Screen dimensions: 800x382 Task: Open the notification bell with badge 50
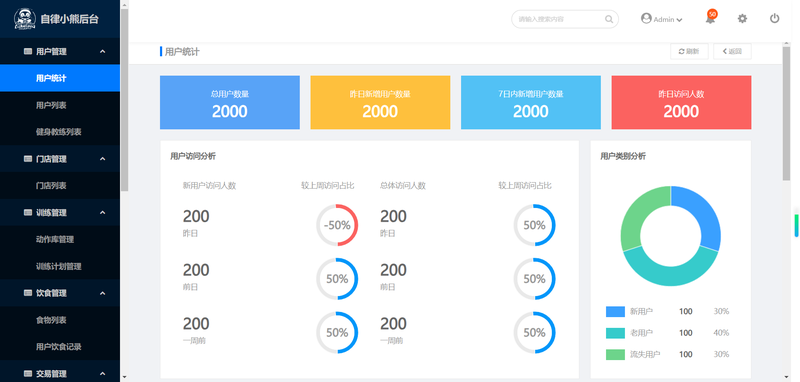[710, 18]
